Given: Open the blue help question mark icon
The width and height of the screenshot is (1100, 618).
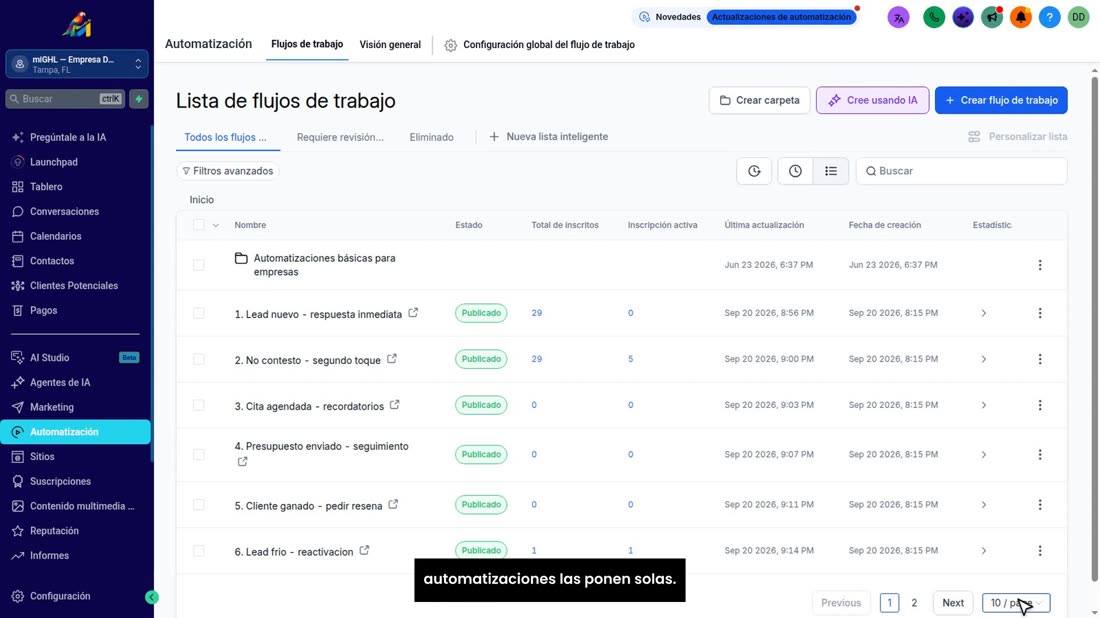Looking at the screenshot, I should [1049, 17].
